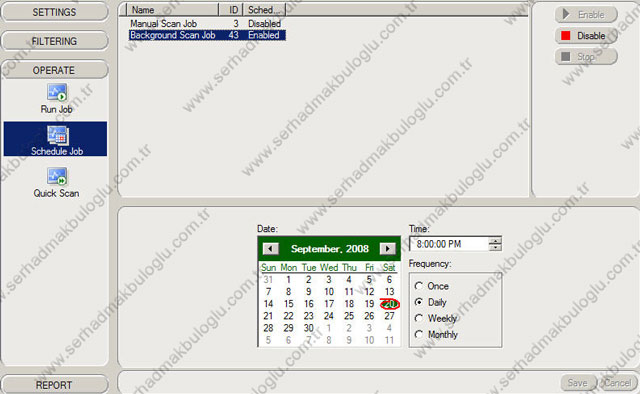Select the Manual Scan Job row
Image resolution: width=640 pixels, height=394 pixels.
pyautogui.click(x=206, y=24)
